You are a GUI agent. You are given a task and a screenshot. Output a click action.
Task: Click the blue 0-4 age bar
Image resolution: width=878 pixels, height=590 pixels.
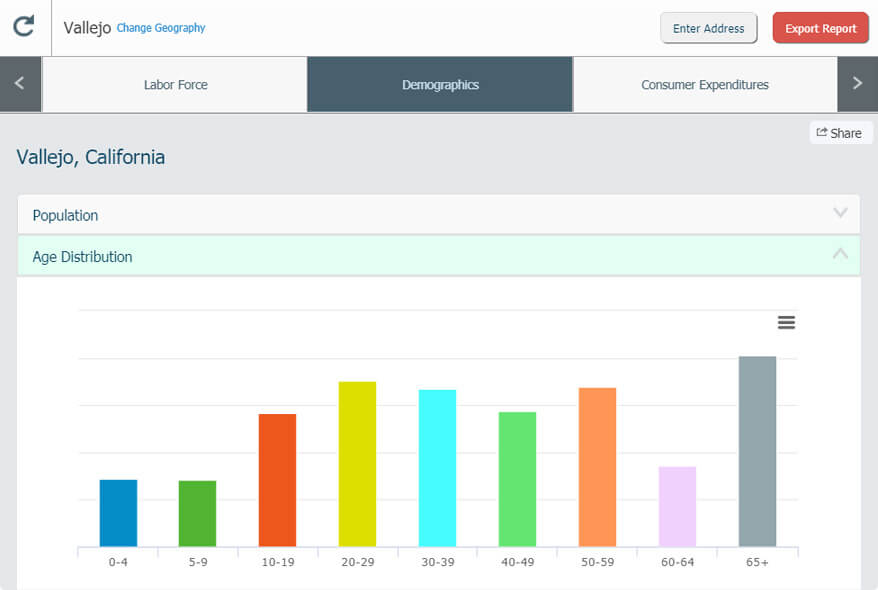(118, 513)
